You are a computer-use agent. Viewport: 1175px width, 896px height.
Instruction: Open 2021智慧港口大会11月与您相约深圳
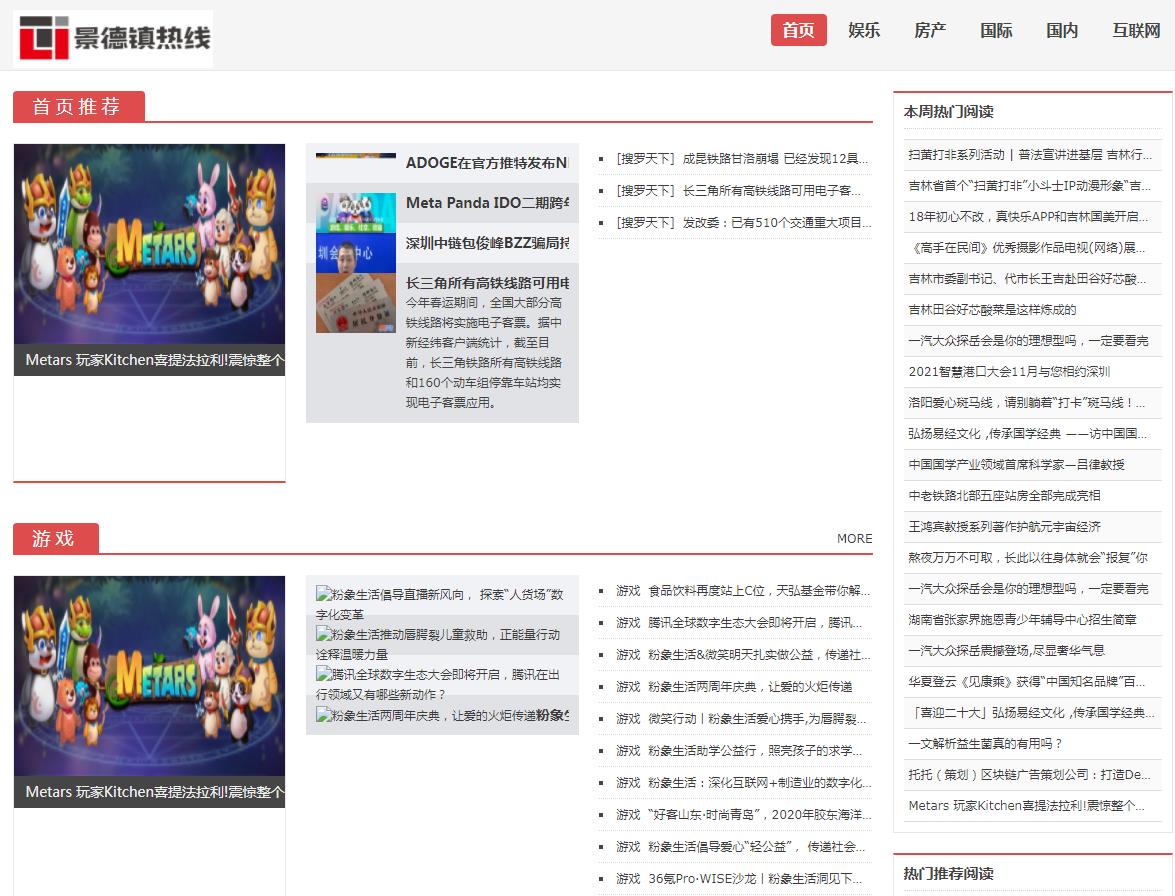coord(1009,372)
